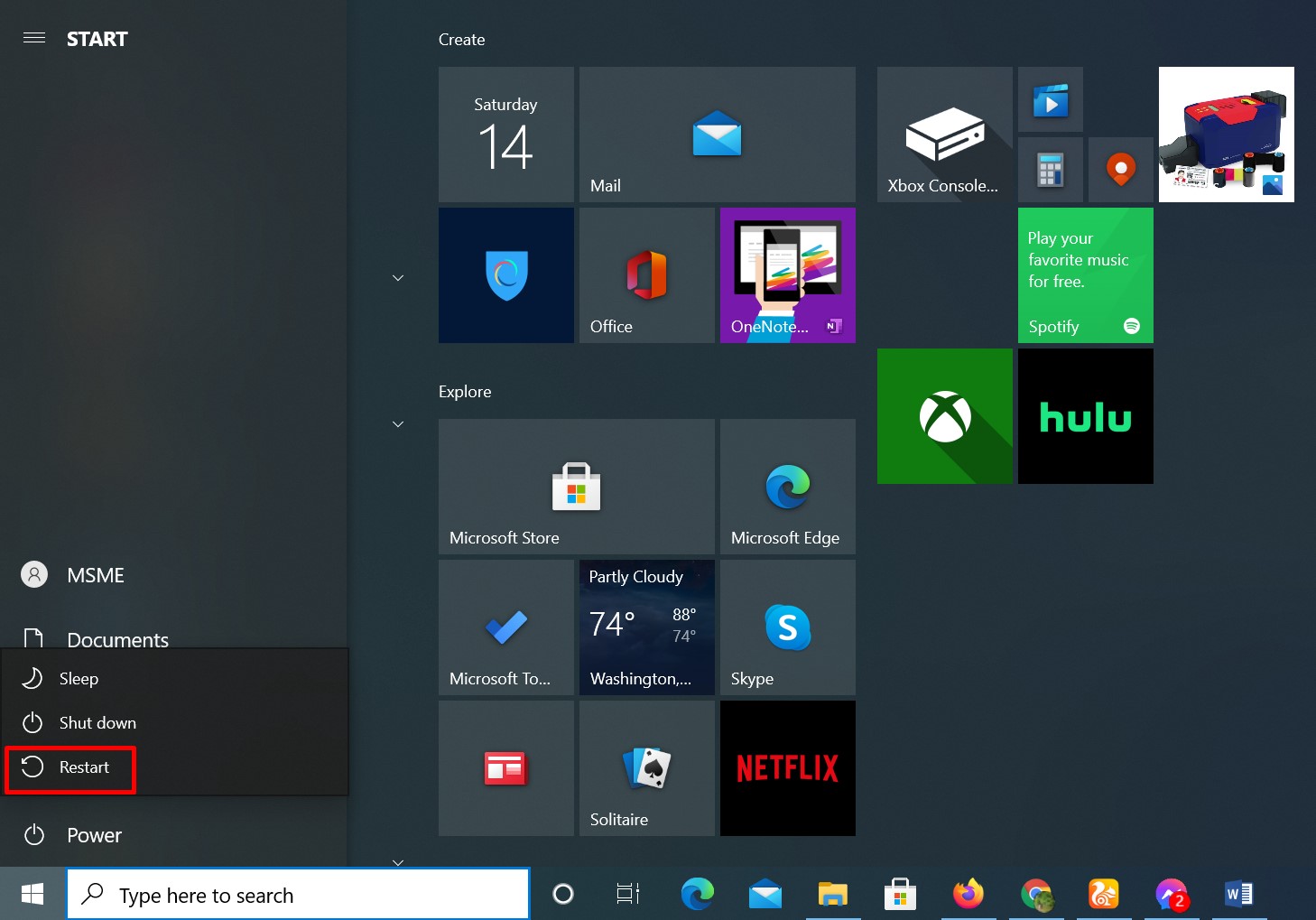Start Skype from its tile
1316x920 pixels.
pyautogui.click(x=787, y=627)
